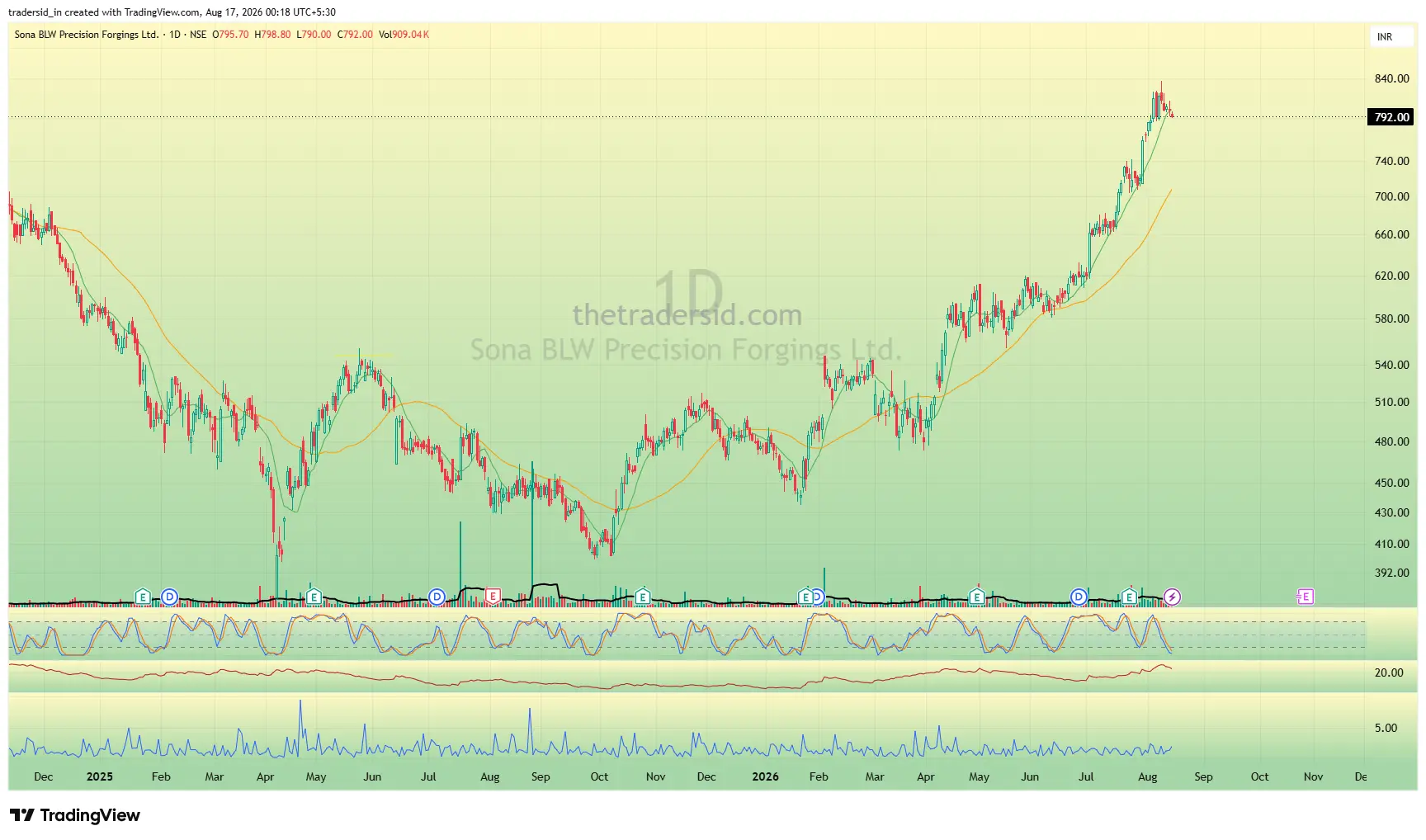The image size is (1426, 840).
Task: Click the 740.00 price scale label
Action: [x=1391, y=161]
